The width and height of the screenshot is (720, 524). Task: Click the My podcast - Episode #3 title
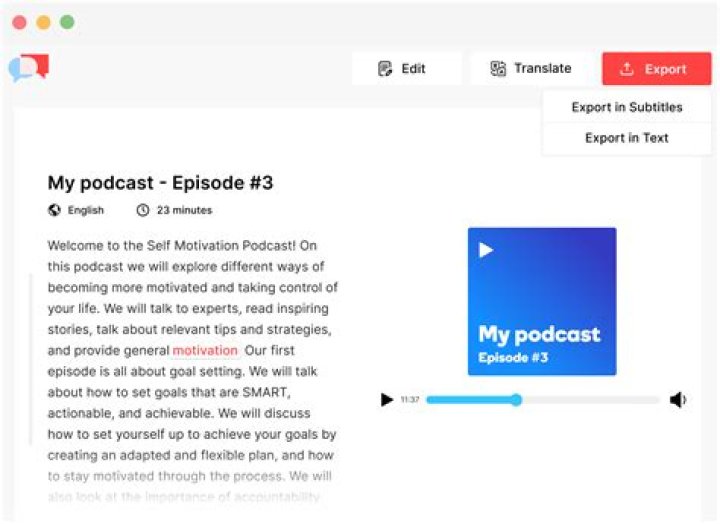[x=160, y=183]
